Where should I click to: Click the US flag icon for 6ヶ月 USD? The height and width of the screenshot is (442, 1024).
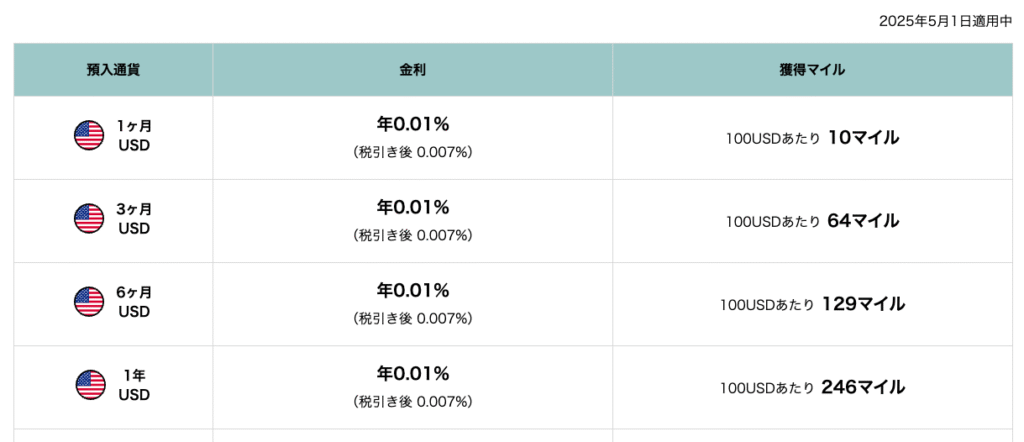[x=89, y=302]
